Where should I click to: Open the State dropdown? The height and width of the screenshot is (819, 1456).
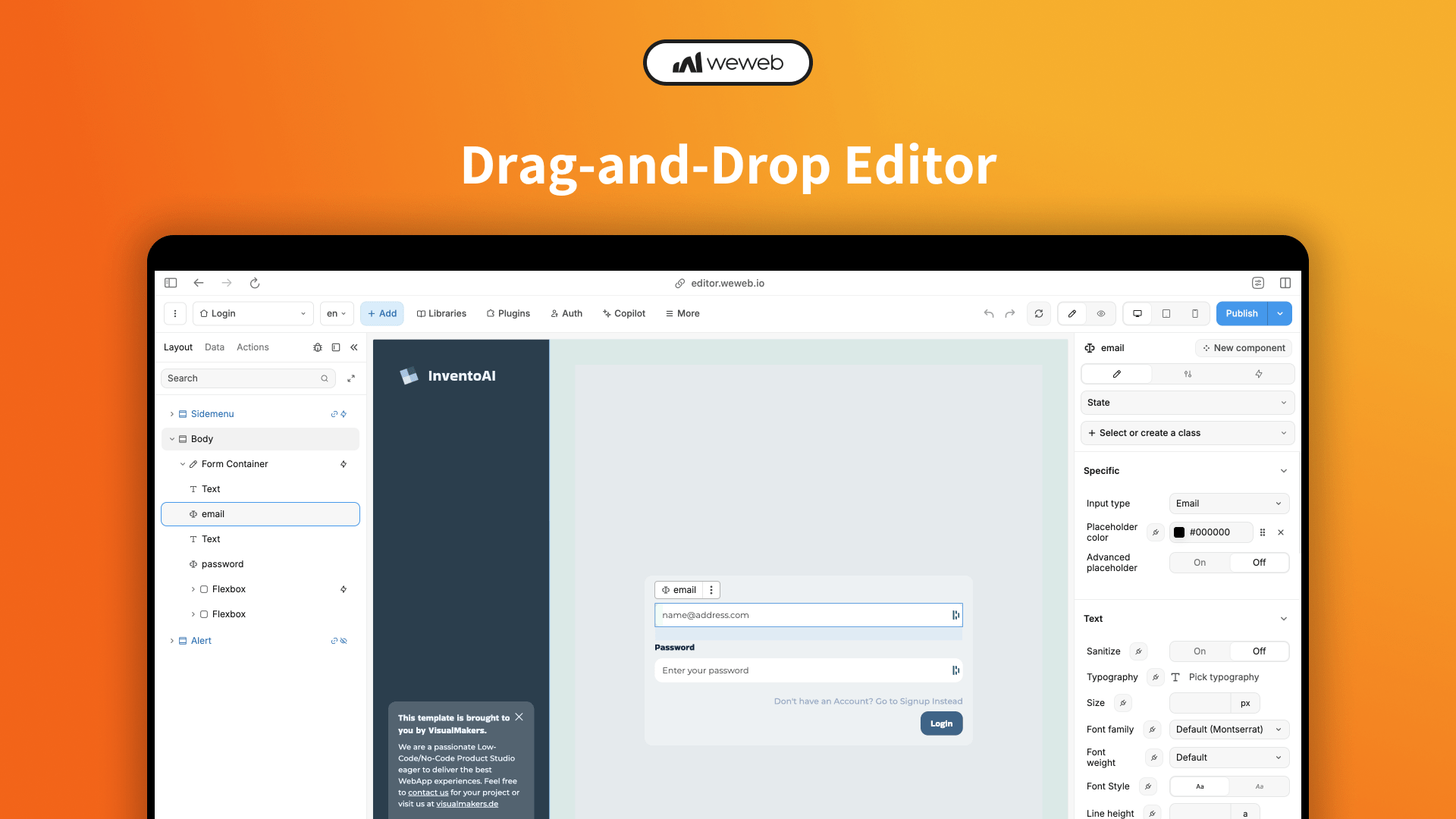[1187, 403]
